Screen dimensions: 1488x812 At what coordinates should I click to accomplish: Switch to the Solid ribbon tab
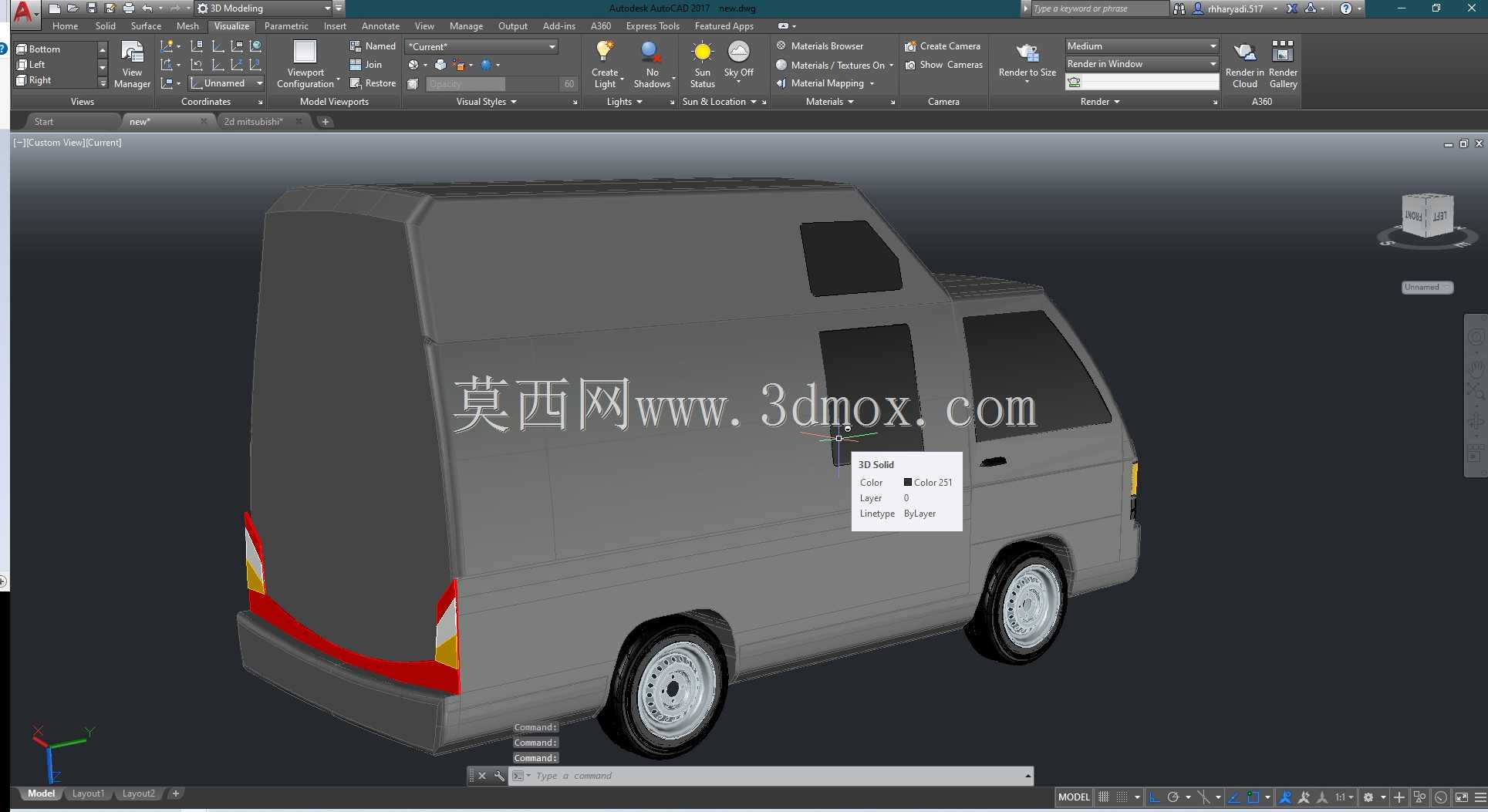click(x=106, y=26)
